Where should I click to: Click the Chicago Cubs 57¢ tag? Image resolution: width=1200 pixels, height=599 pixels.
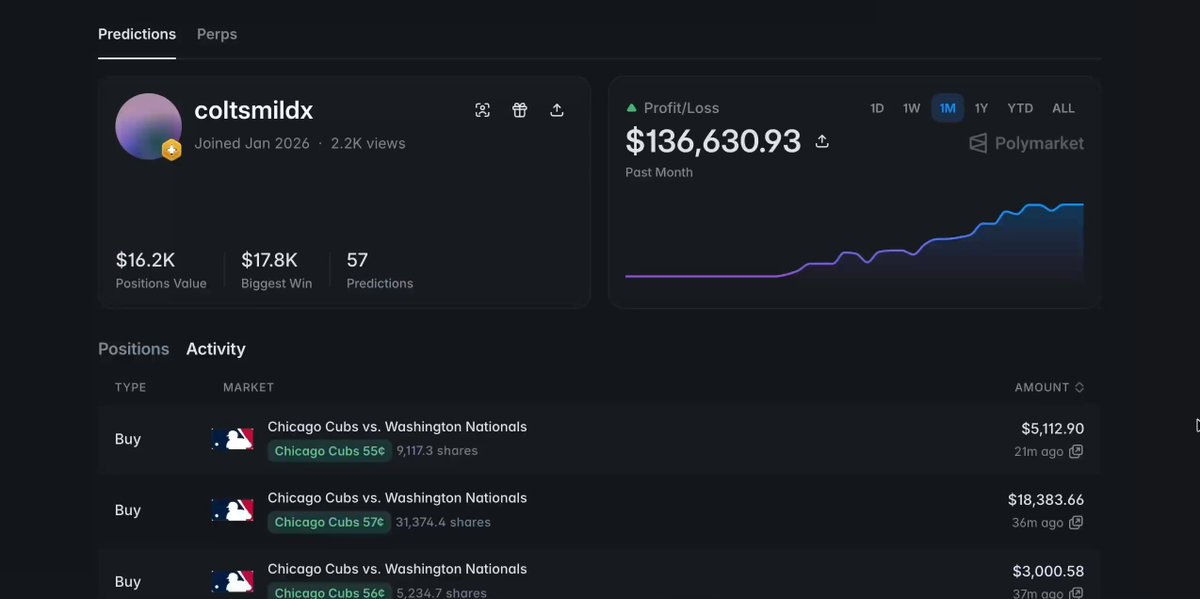[x=330, y=522]
